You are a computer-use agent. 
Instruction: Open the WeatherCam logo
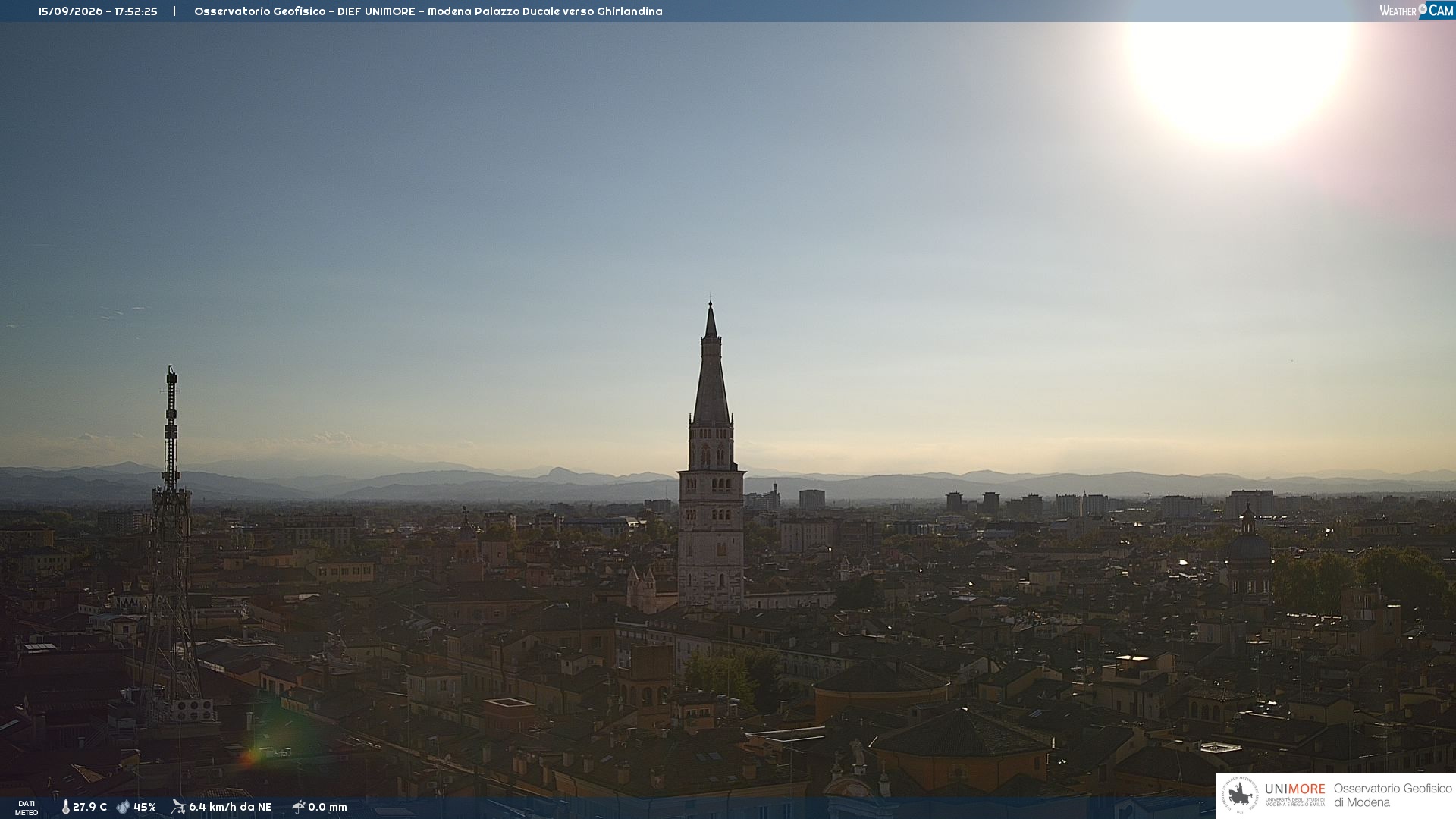pyautogui.click(x=1417, y=11)
